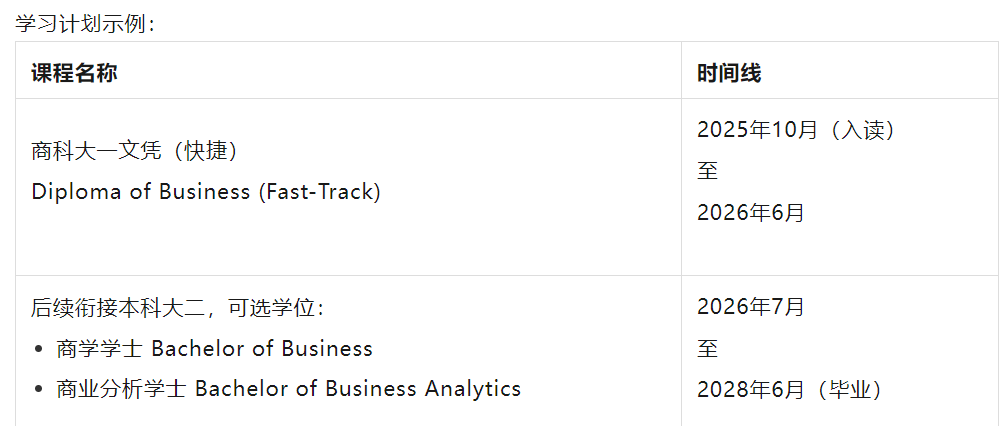This screenshot has height=426, width=1002.
Task: Click Diploma of Business (Fast-Track) text
Action: [206, 192]
